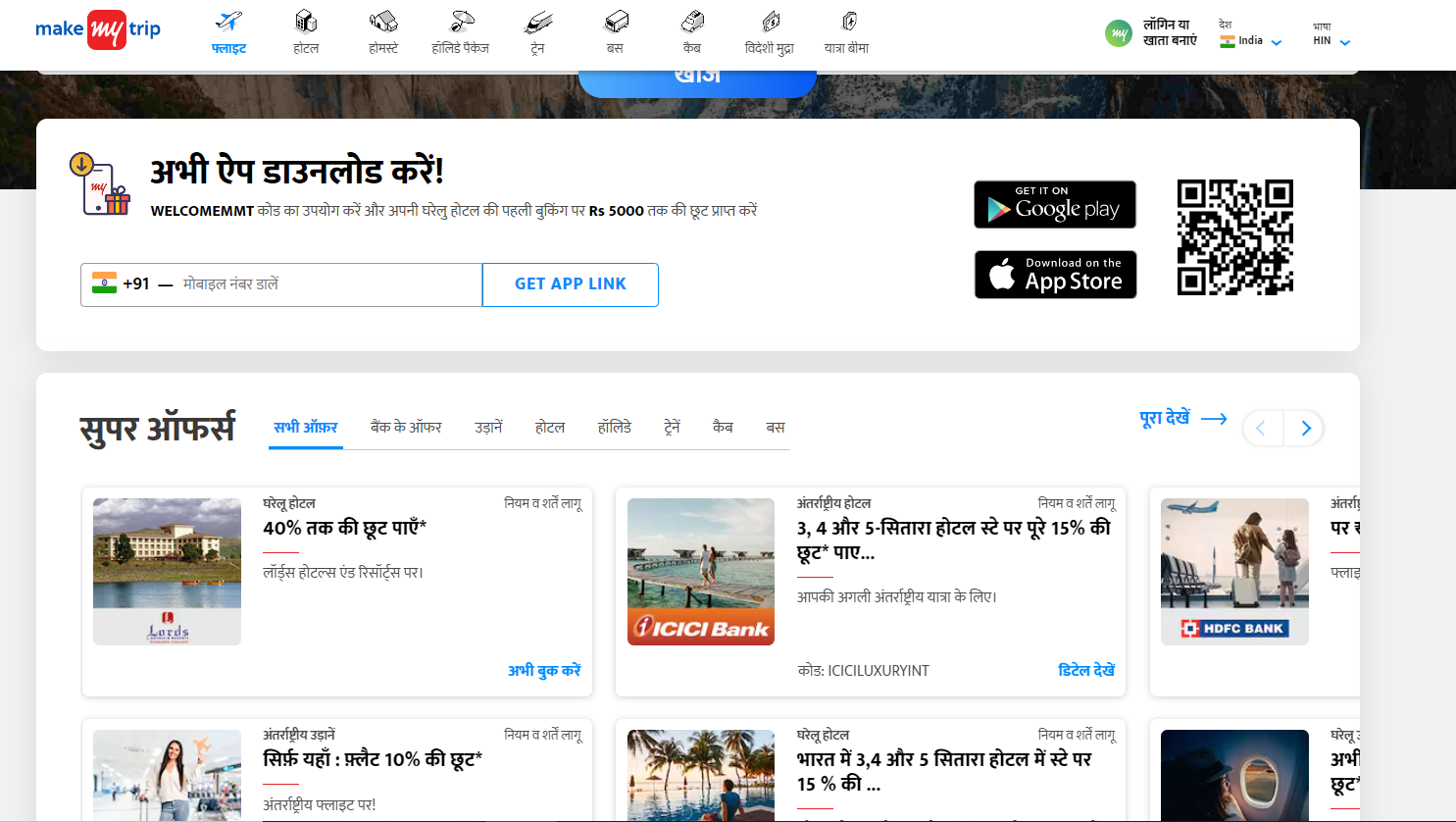Image resolution: width=1456 pixels, height=822 pixels.
Task: Show next offers with right arrow
Action: (1305, 428)
